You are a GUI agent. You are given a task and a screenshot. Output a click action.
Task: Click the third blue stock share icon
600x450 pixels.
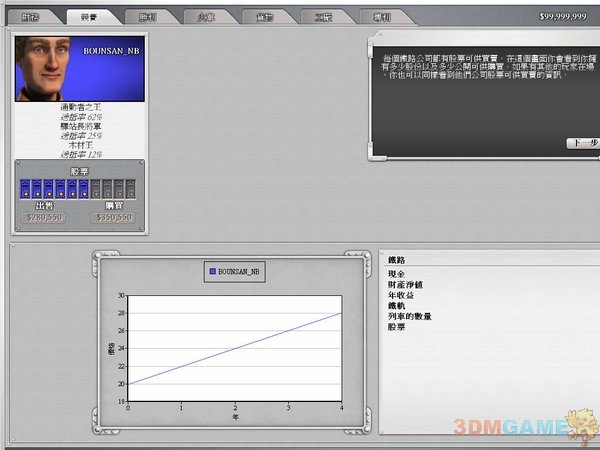pyautogui.click(x=48, y=188)
